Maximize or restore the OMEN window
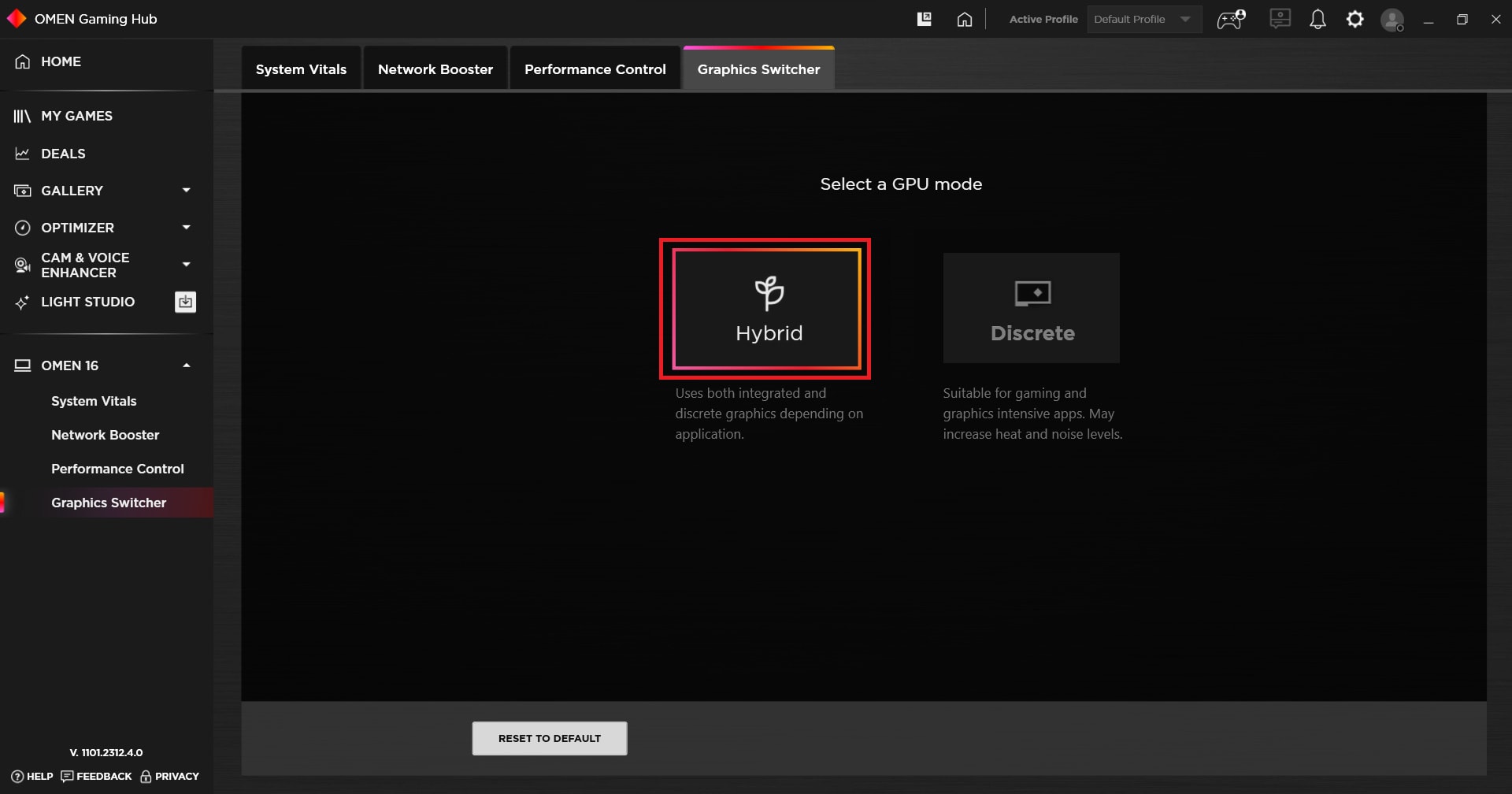Image resolution: width=1512 pixels, height=794 pixels. [1462, 19]
